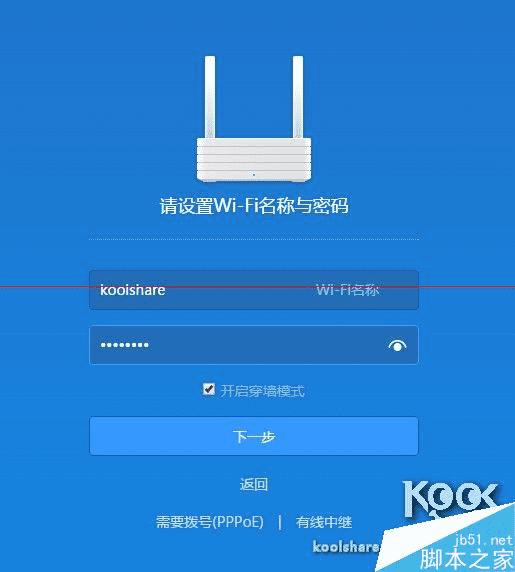This screenshot has height=572, width=515.
Task: Click the separator between PPPoE and 有线中继
Action: point(280,522)
